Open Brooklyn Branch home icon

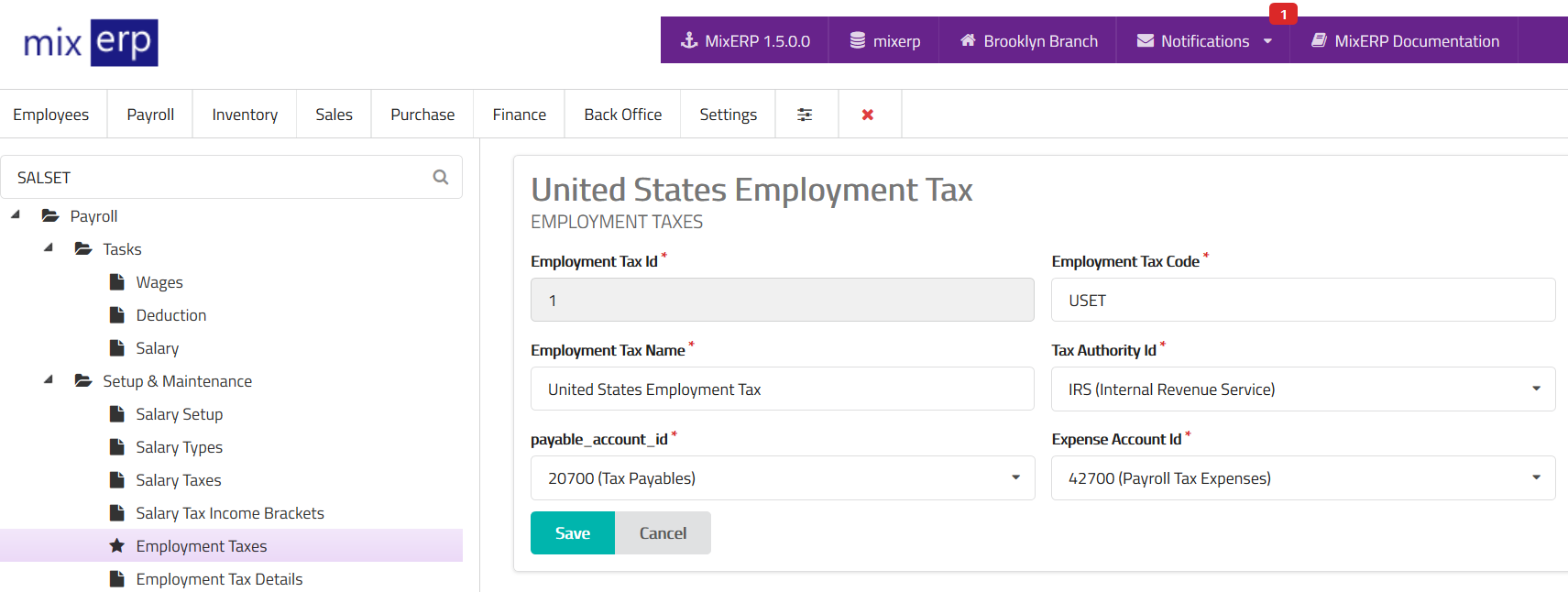click(968, 40)
